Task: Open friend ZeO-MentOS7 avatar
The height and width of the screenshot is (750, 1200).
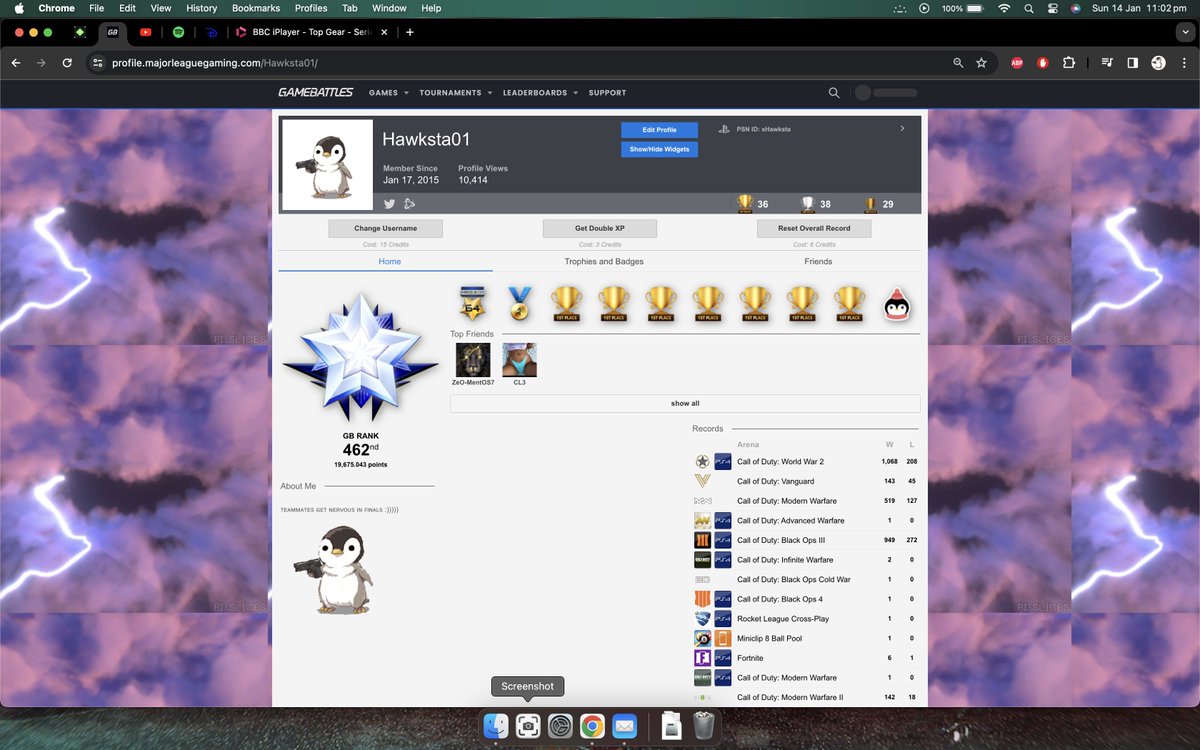Action: [x=472, y=360]
